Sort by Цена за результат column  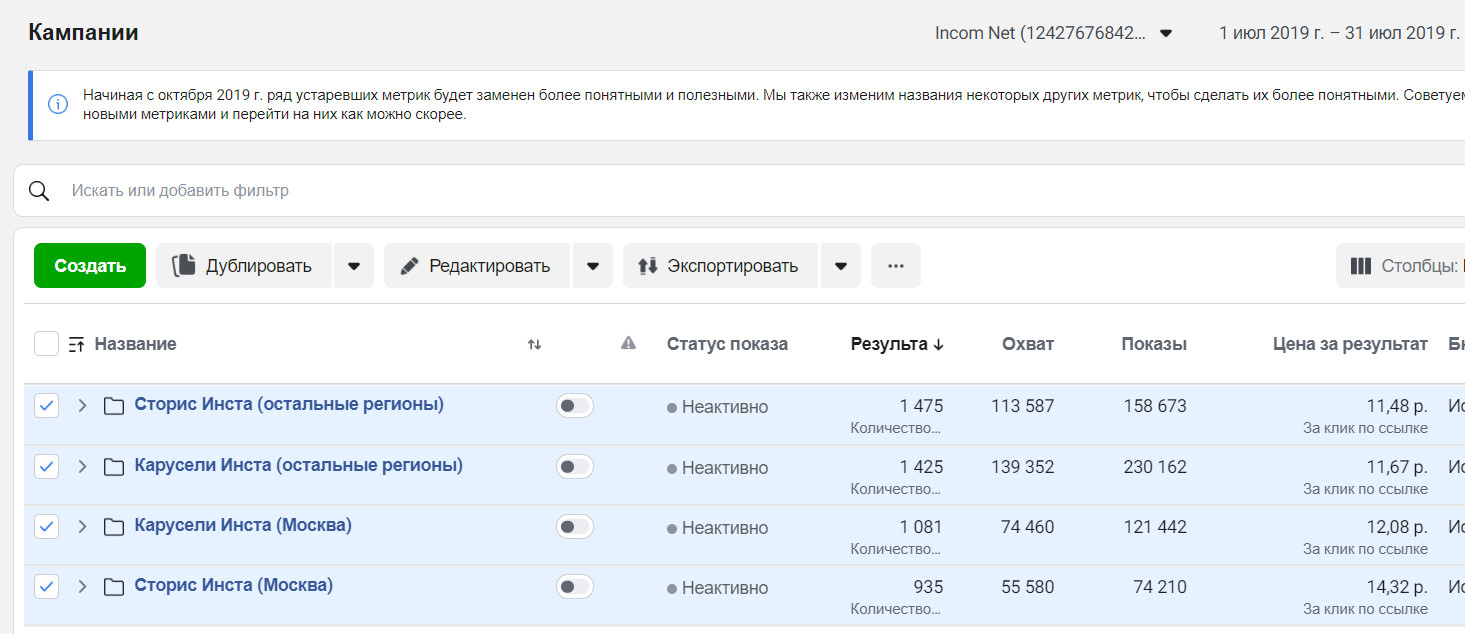(1349, 344)
